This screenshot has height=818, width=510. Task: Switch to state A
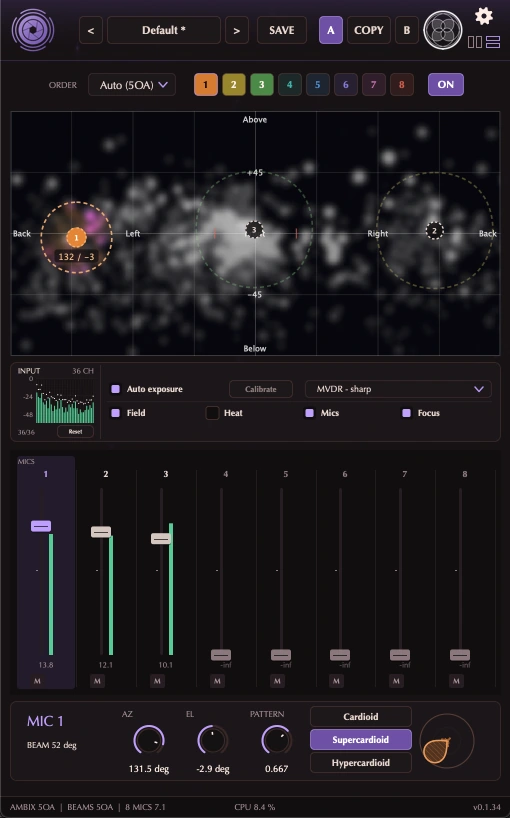[331, 30]
